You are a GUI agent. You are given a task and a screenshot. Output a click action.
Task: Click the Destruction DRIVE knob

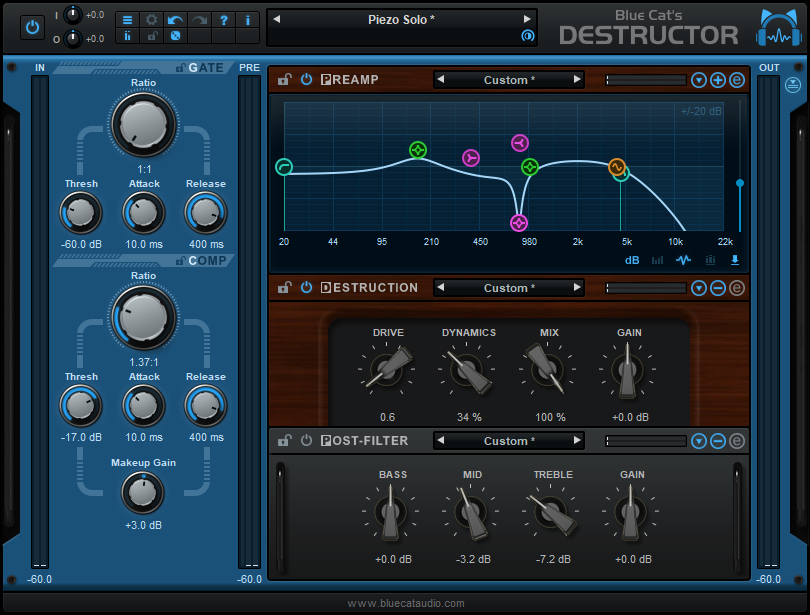click(x=387, y=369)
